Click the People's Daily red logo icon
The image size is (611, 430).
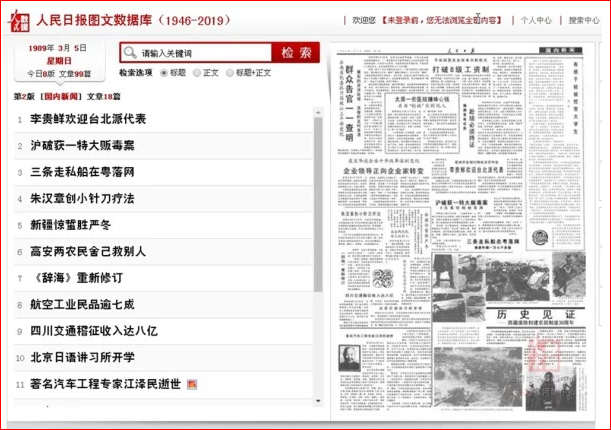18,17
